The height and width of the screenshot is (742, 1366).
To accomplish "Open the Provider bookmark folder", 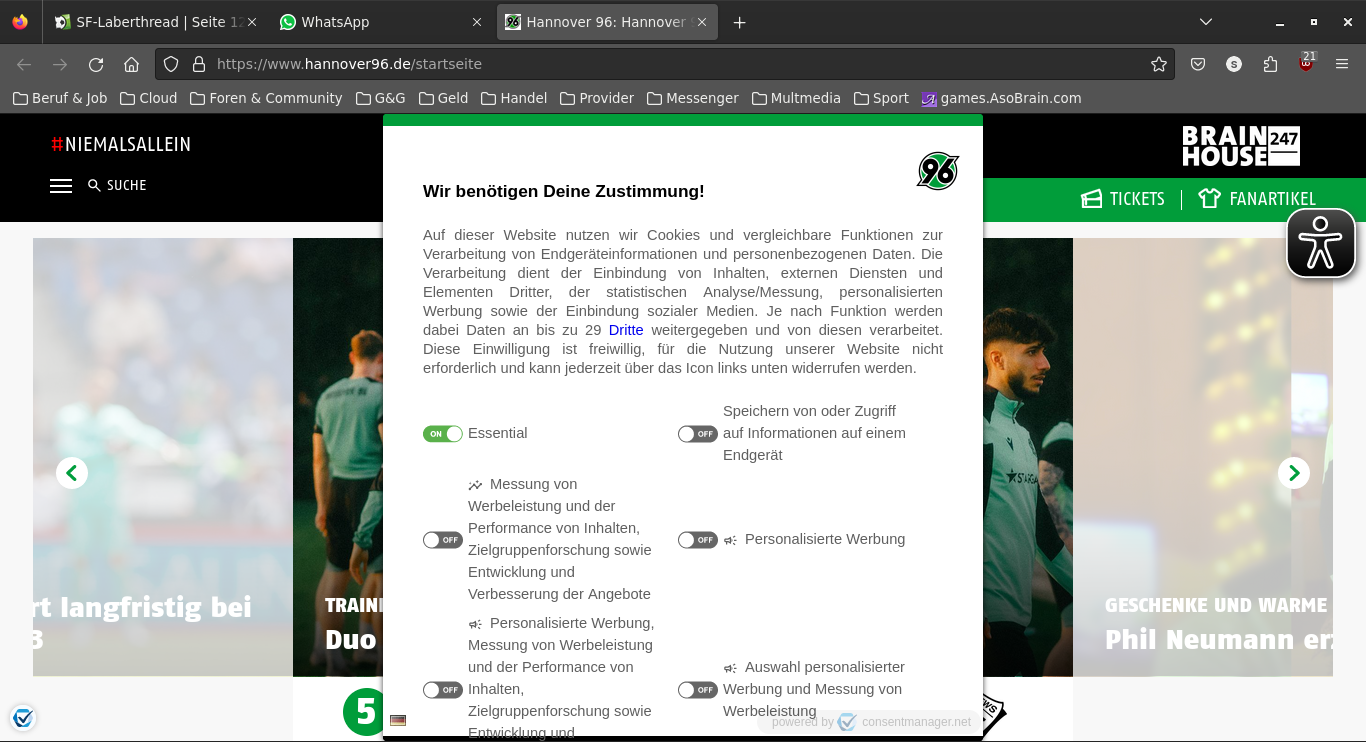I will coord(597,98).
